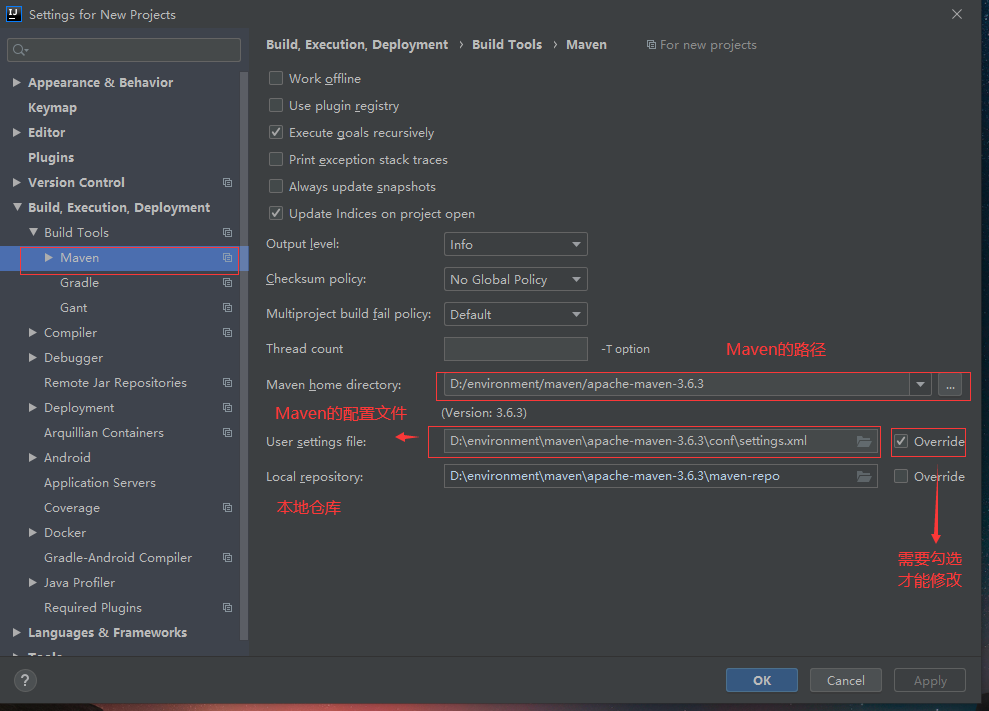Click the project-level icon beside Arquillian Containers

[228, 433]
